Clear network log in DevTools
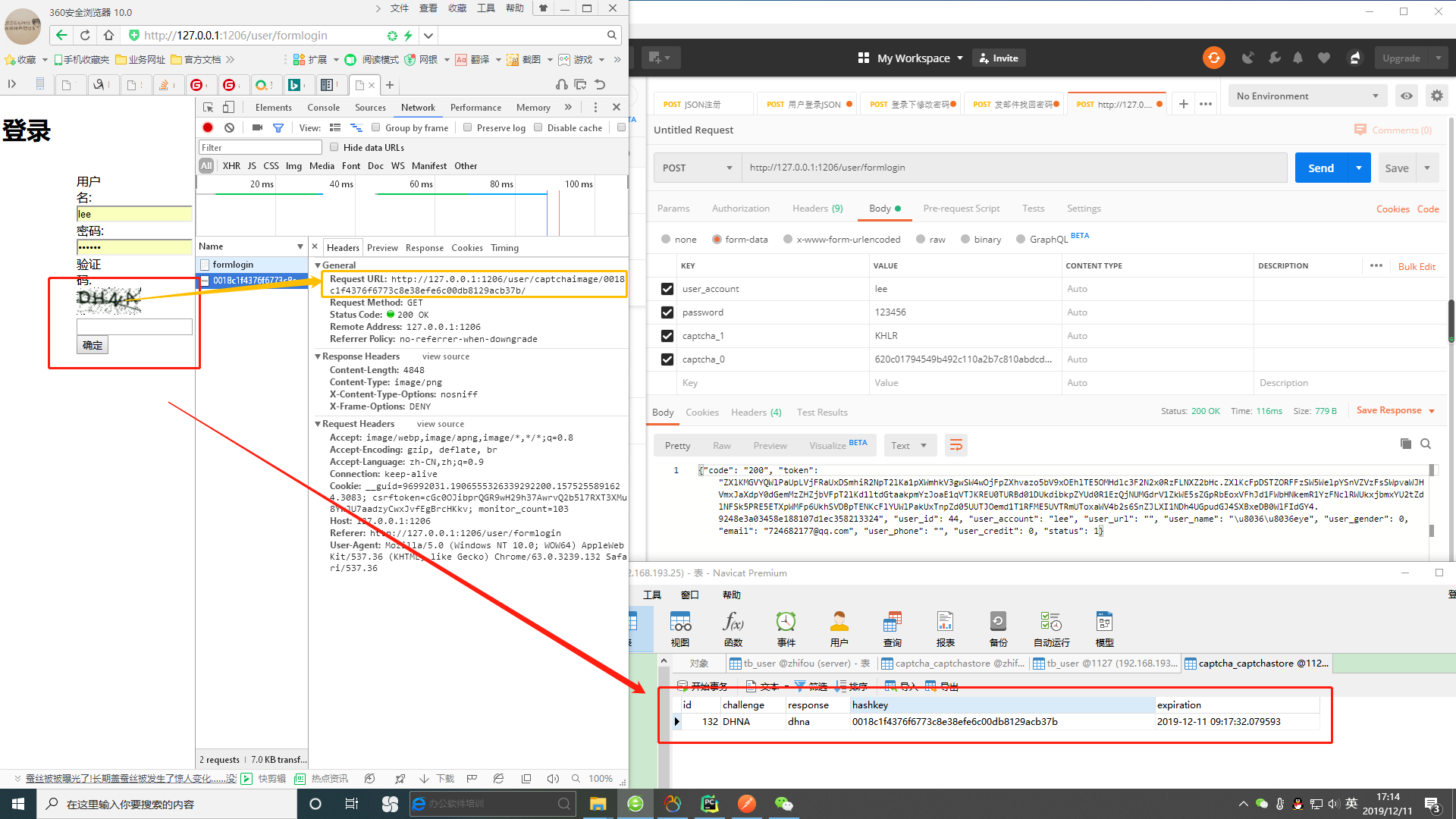This screenshot has width=1456, height=819. click(229, 127)
